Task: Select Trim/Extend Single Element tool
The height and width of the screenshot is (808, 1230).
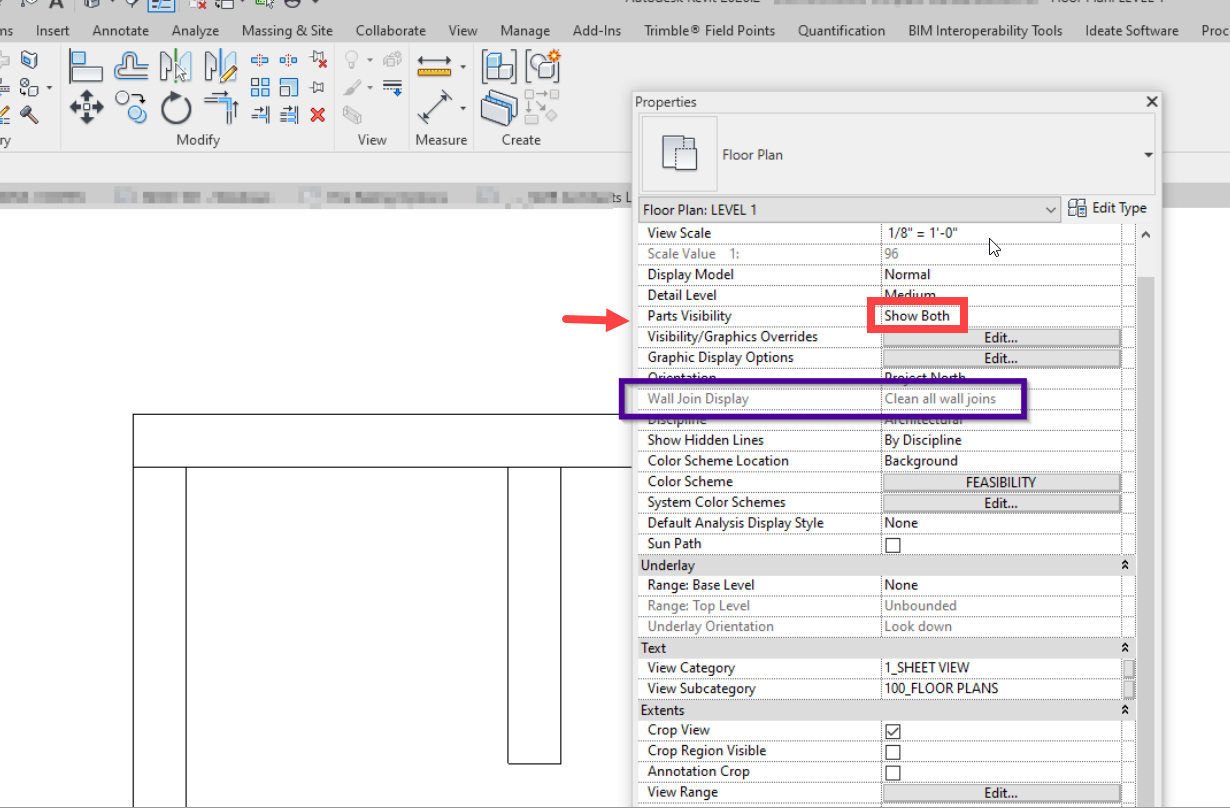Action: 260,115
